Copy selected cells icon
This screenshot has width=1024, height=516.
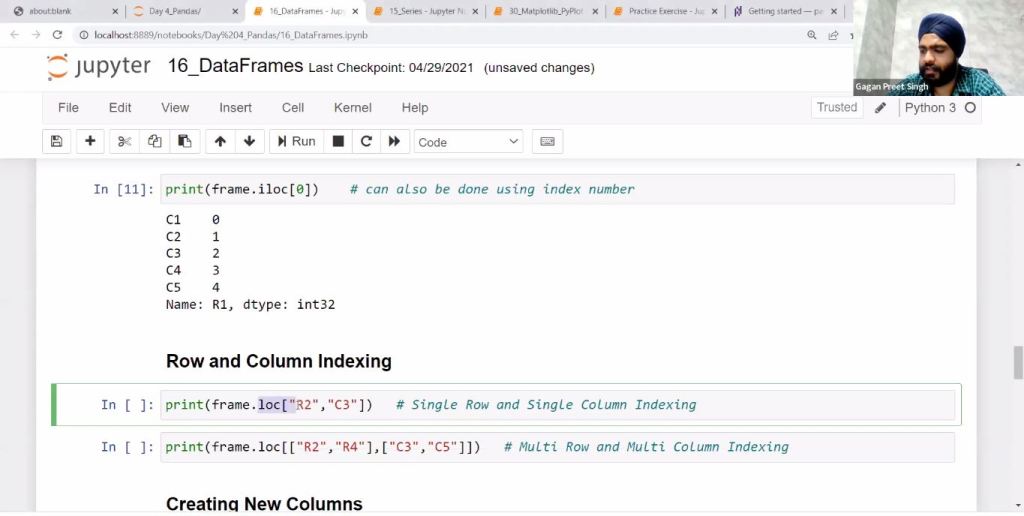tap(154, 142)
